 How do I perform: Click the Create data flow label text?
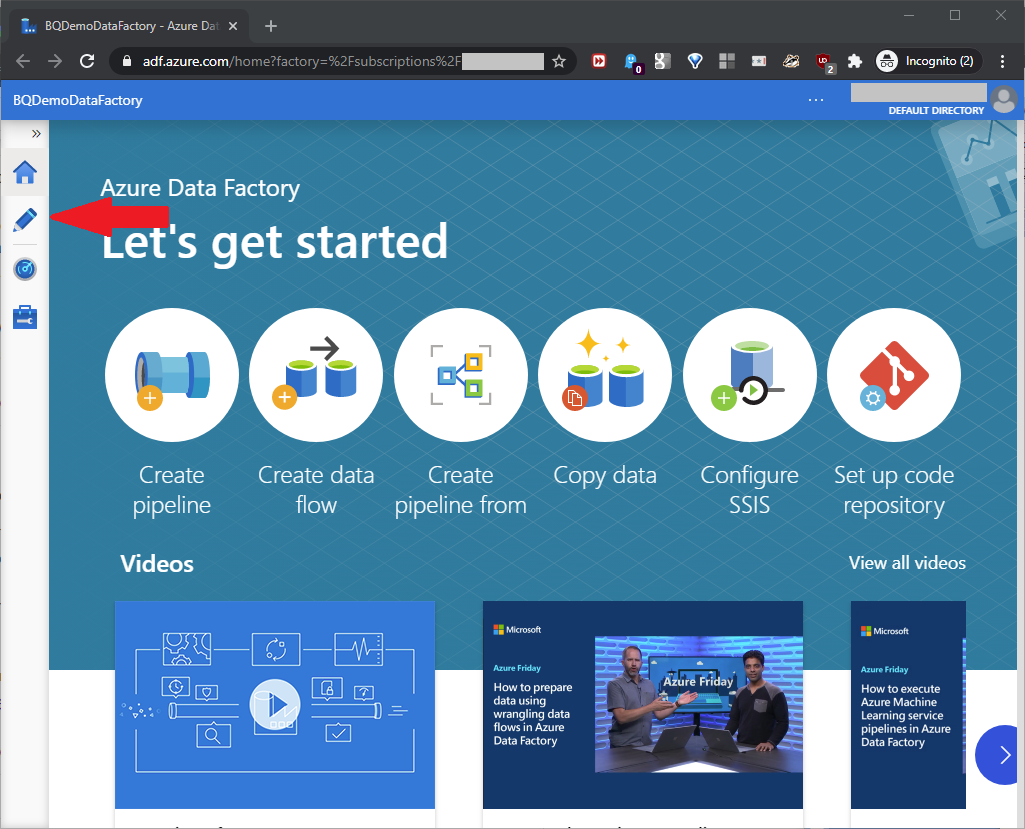316,490
